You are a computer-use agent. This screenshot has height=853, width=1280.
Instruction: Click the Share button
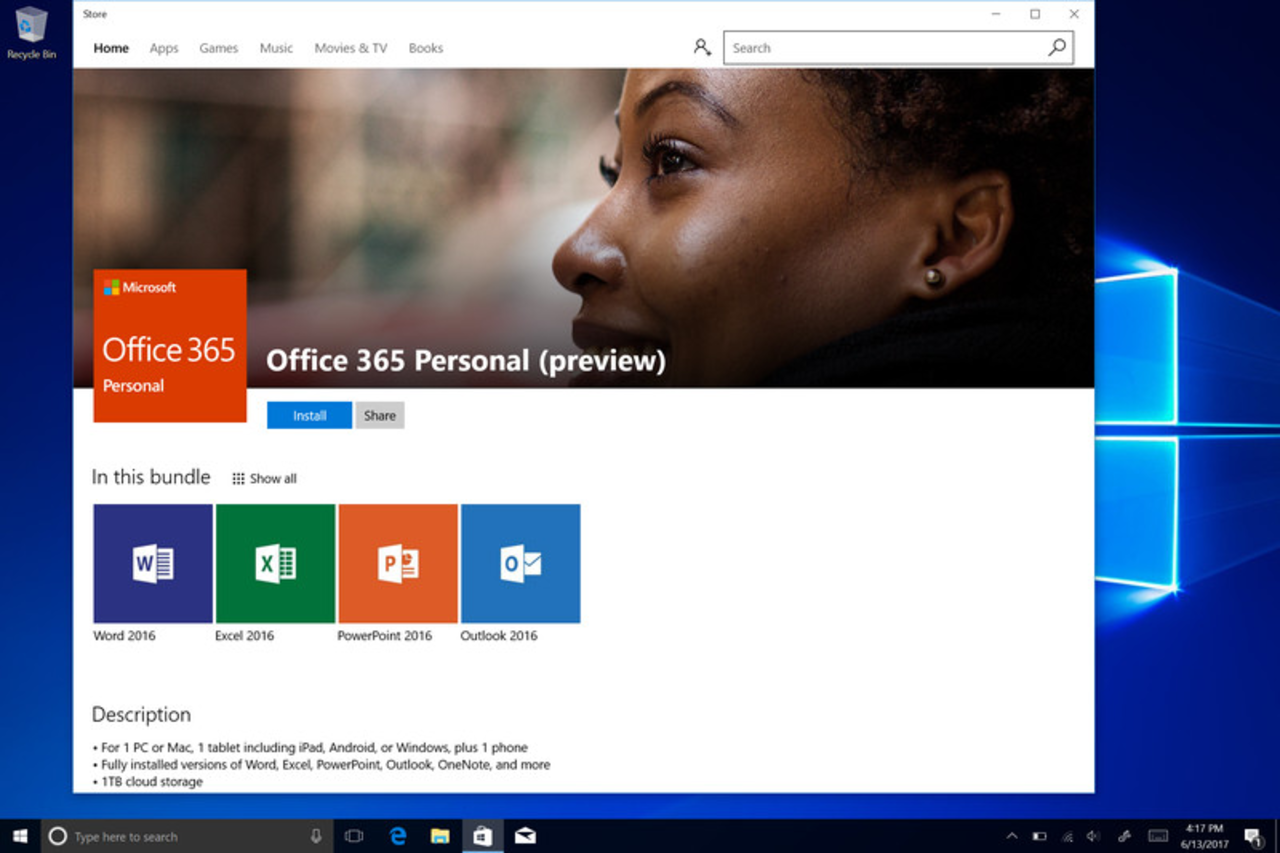coord(379,415)
